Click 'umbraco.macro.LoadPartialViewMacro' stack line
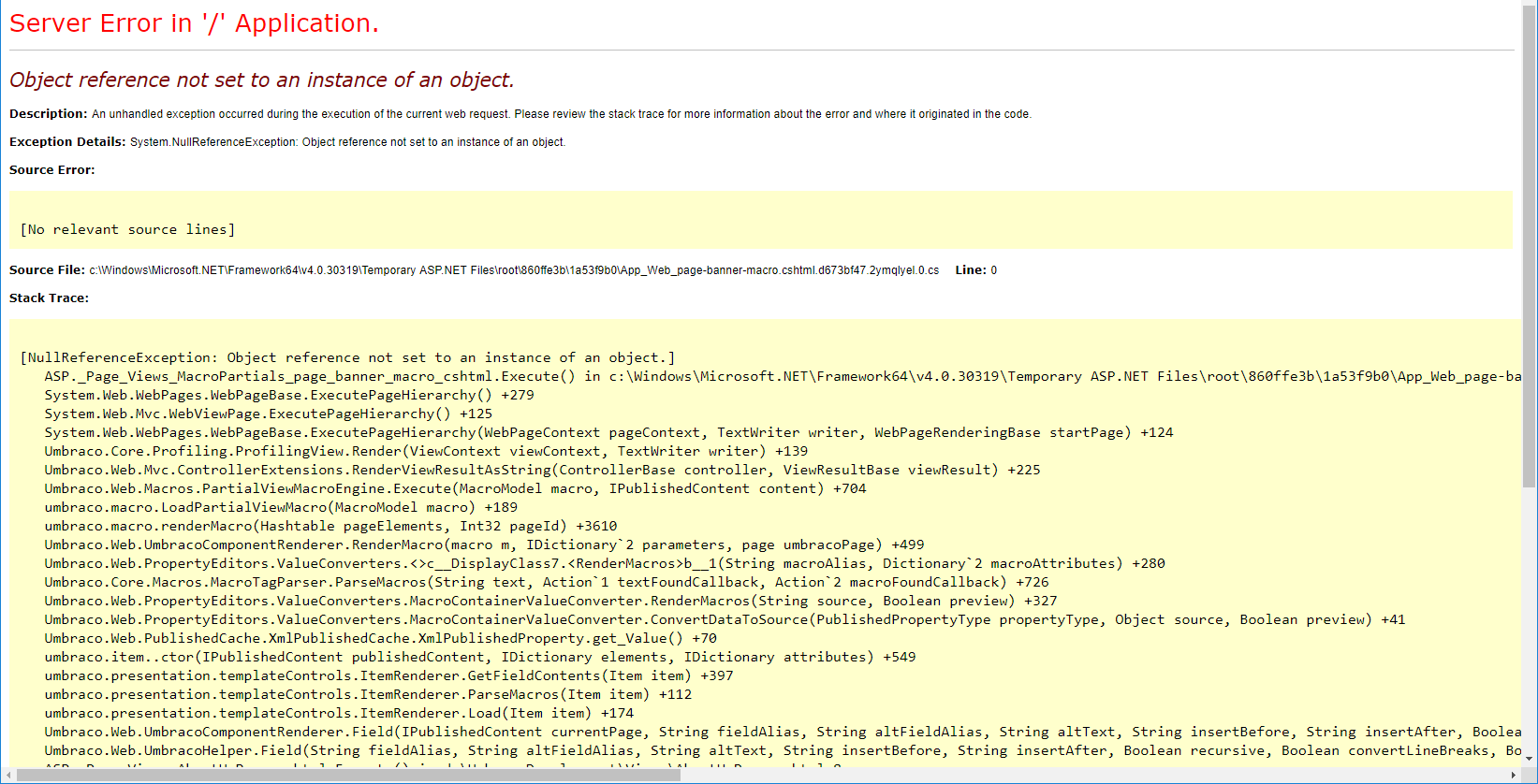Image resolution: width=1538 pixels, height=784 pixels. coord(281,507)
